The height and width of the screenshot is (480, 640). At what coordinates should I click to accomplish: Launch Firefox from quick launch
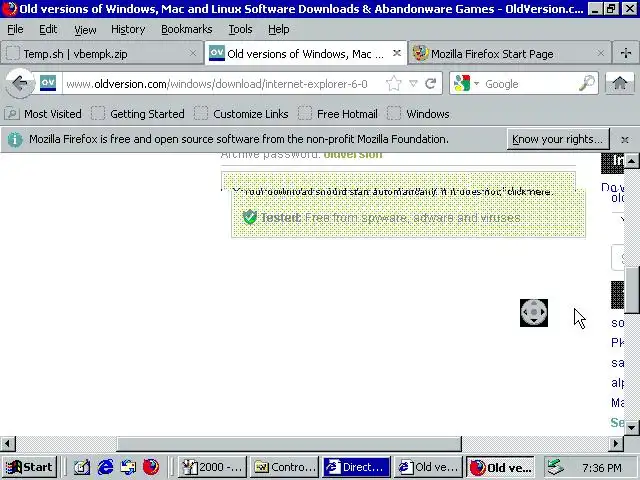click(x=151, y=467)
